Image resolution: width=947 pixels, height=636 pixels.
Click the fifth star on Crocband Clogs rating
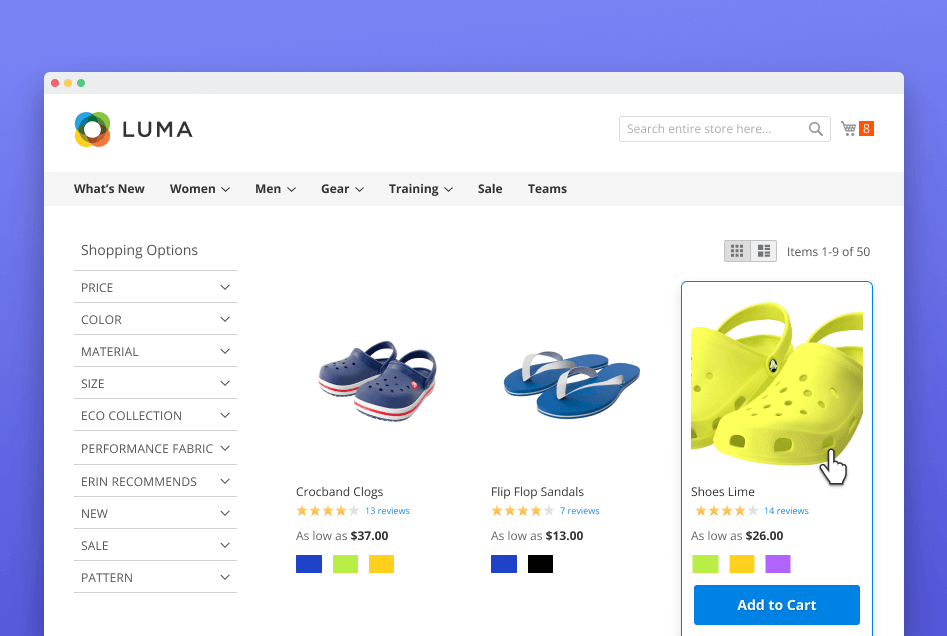tap(352, 510)
